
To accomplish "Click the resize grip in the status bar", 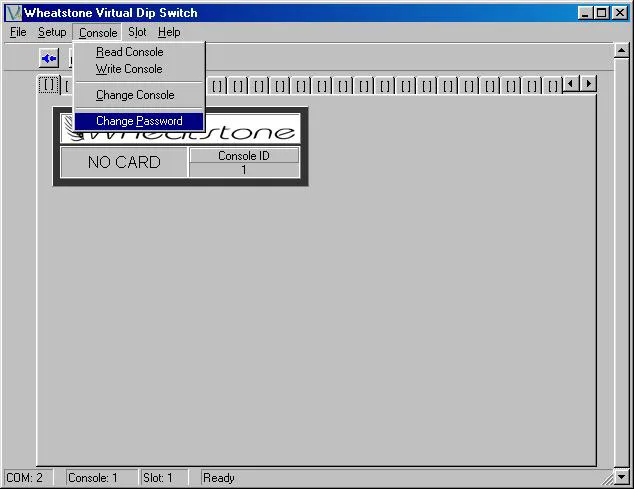I will 607,479.
